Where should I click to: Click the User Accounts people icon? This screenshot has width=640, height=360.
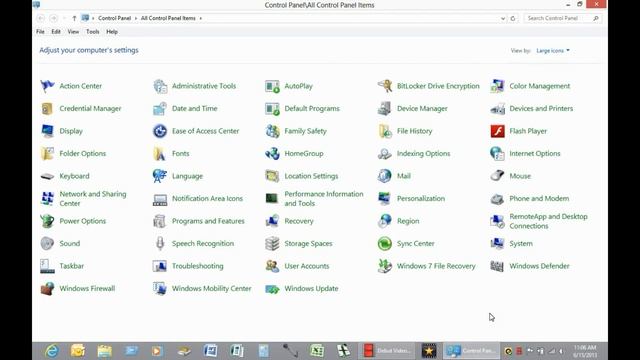272,266
